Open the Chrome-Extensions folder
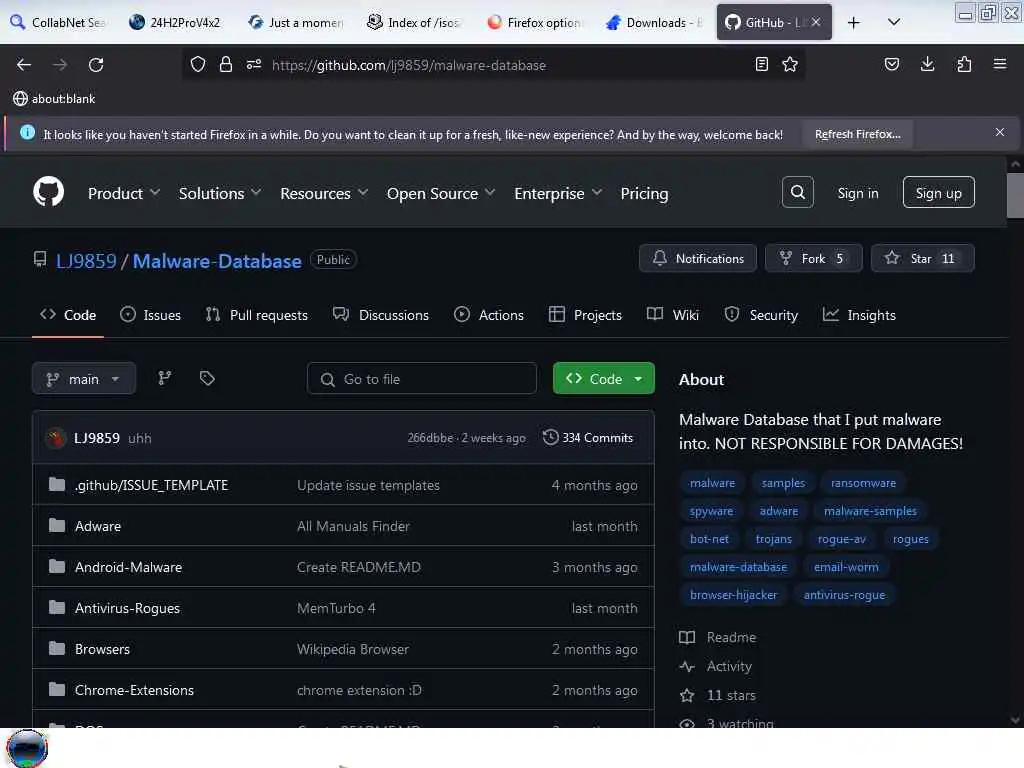1024x768 pixels. tap(134, 690)
